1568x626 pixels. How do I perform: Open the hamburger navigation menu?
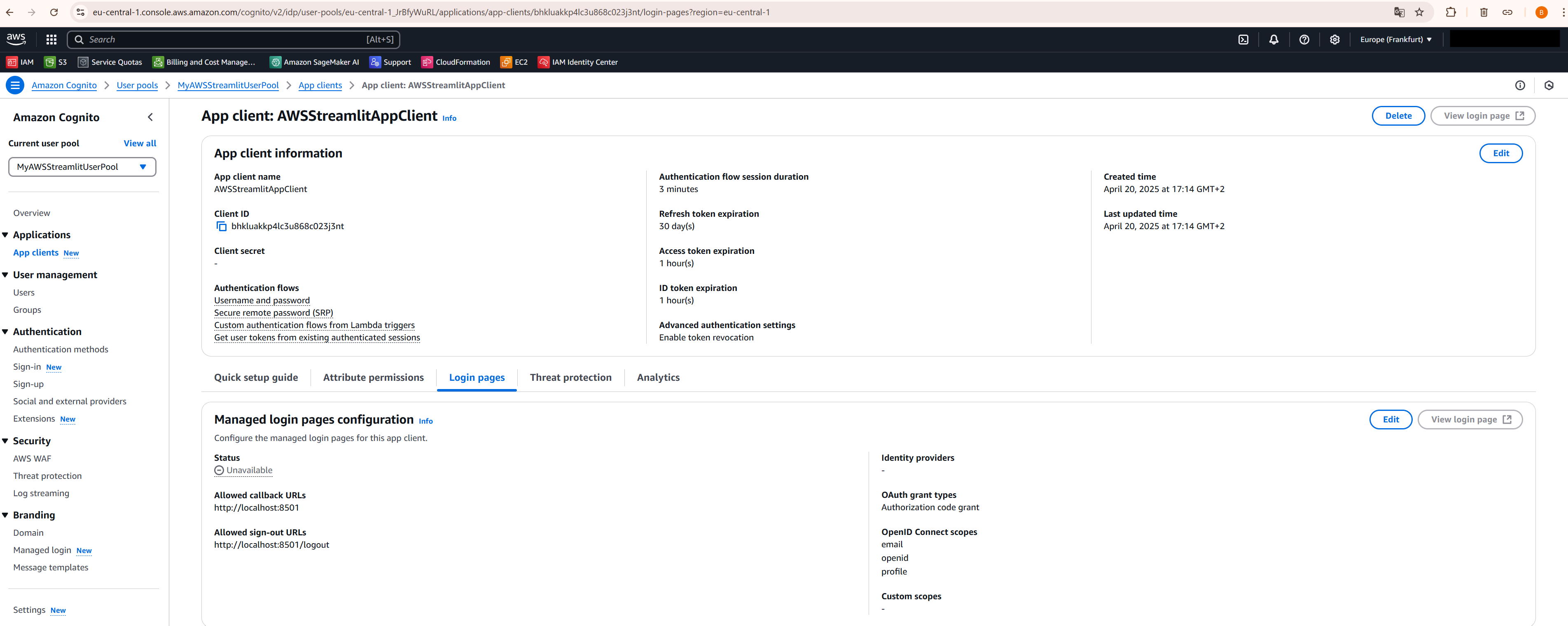[15, 85]
